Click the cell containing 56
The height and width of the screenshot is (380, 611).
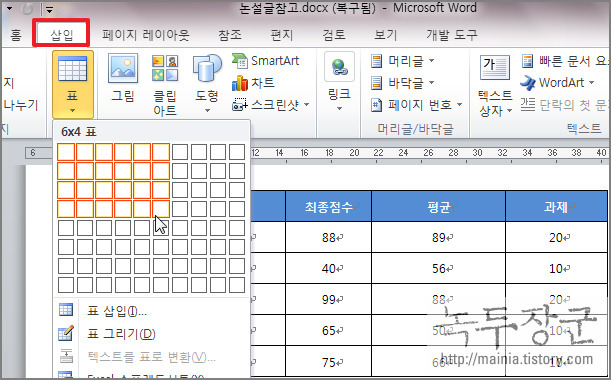(x=439, y=268)
